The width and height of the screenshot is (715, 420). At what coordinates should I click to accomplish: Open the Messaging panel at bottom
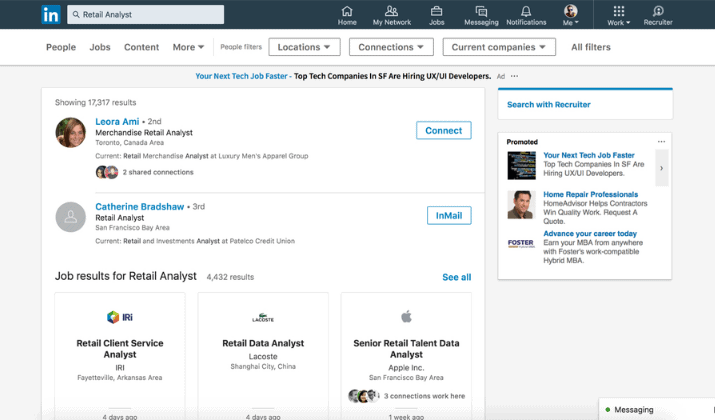(655, 410)
